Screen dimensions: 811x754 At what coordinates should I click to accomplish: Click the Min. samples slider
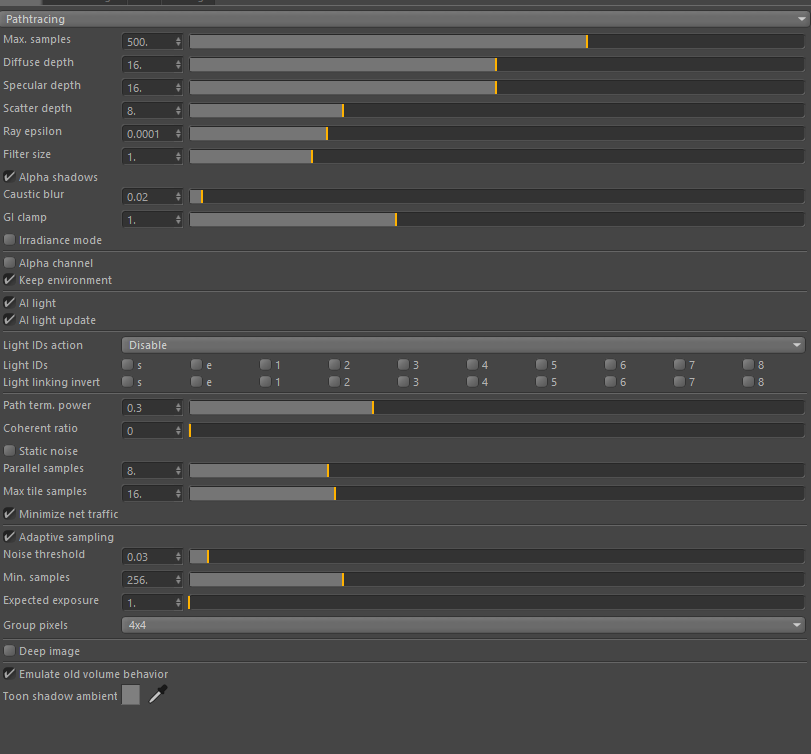497,579
